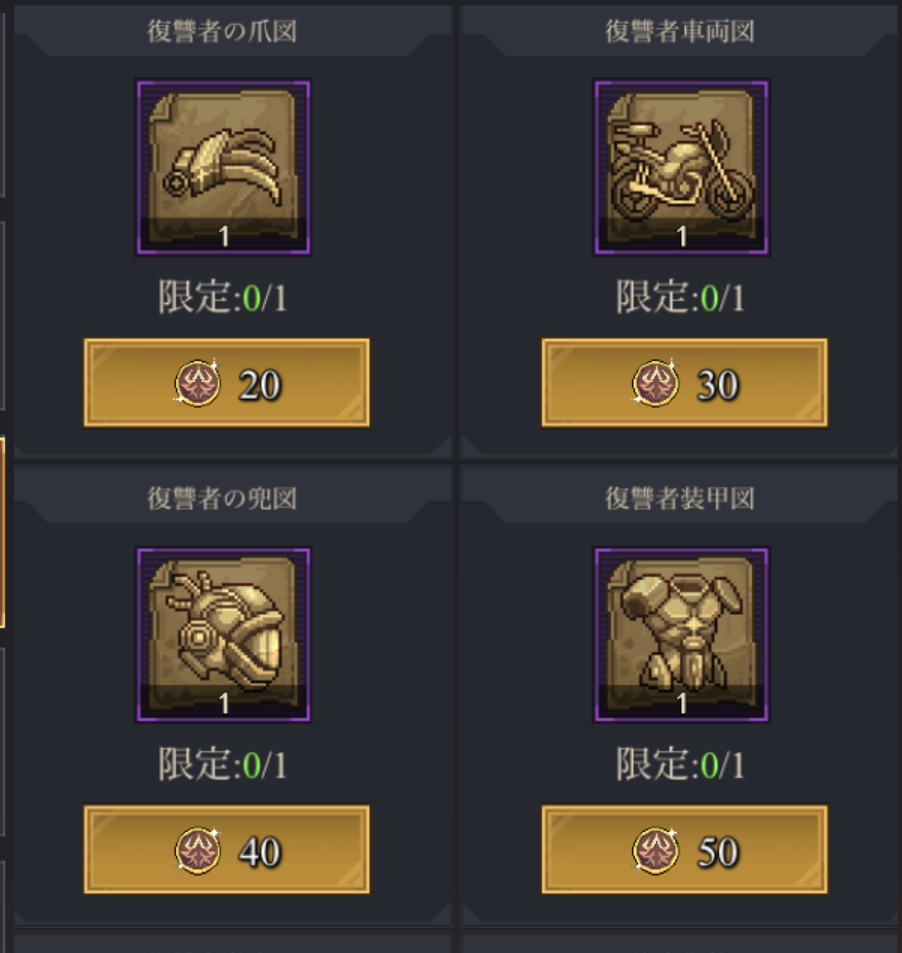Buy the helmet blueprint for 40
This screenshot has width=902, height=953.
pyautogui.click(x=227, y=849)
